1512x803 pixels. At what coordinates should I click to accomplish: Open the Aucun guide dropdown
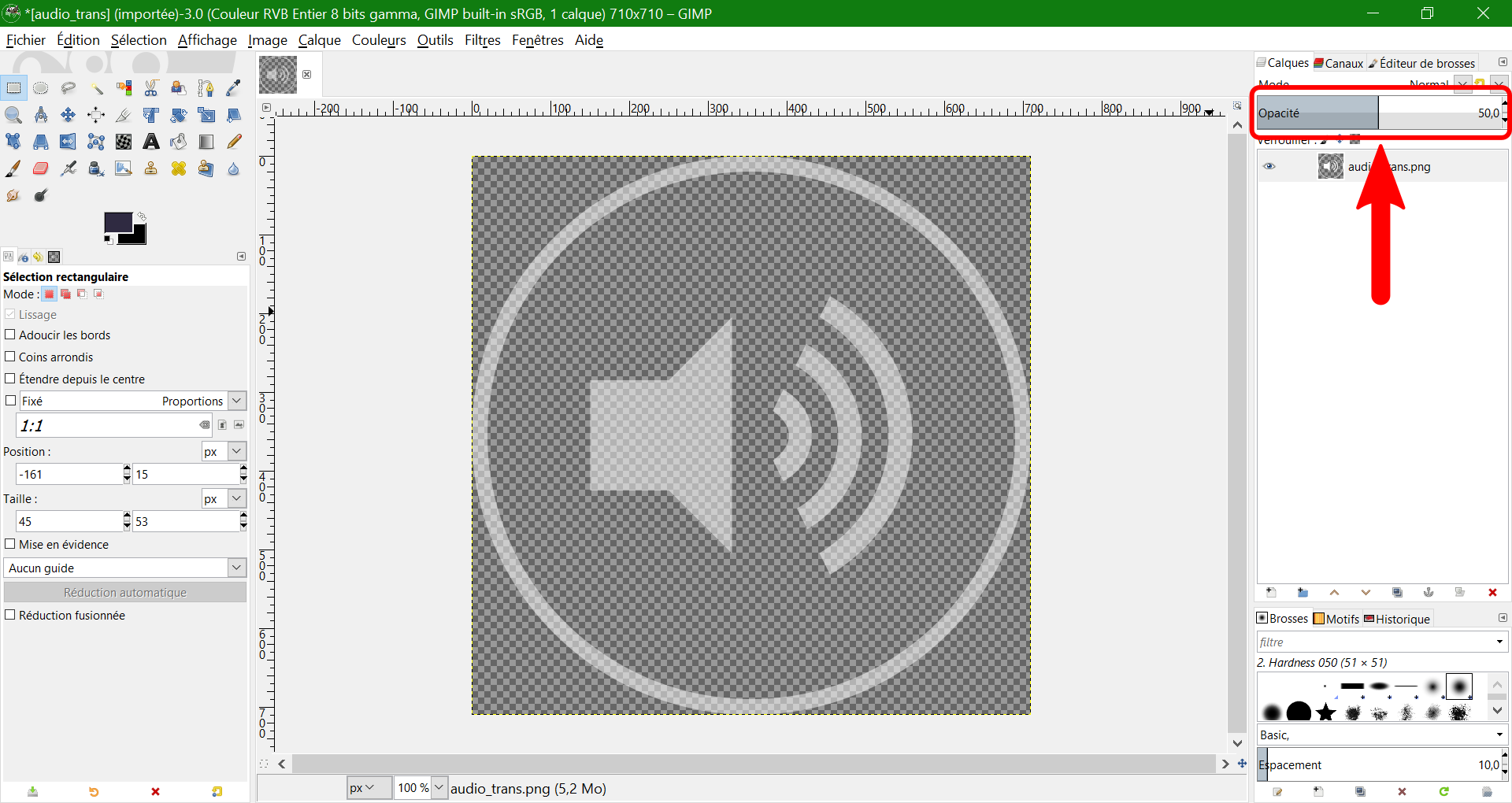point(124,568)
